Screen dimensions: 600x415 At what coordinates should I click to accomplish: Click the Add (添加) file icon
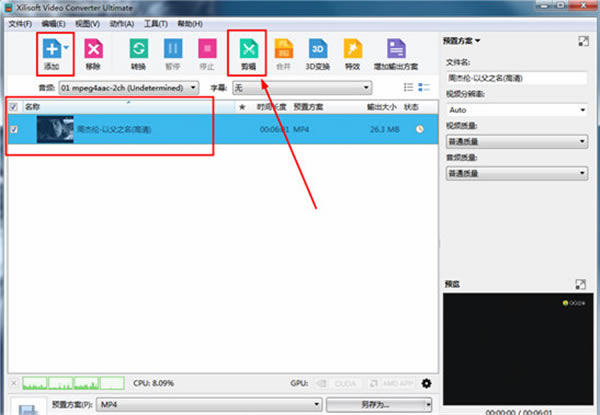[52, 49]
